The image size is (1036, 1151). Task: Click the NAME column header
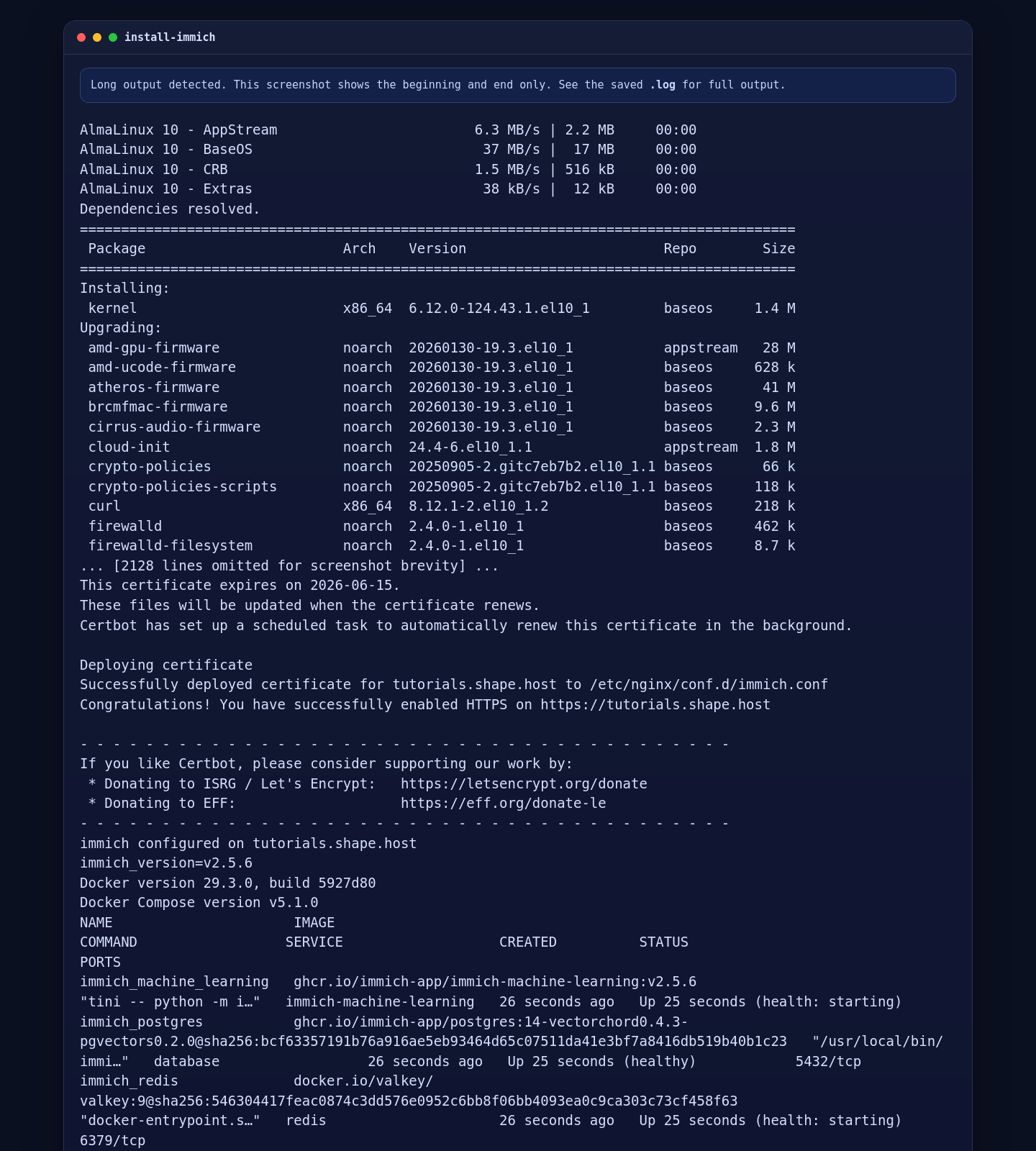[96, 923]
